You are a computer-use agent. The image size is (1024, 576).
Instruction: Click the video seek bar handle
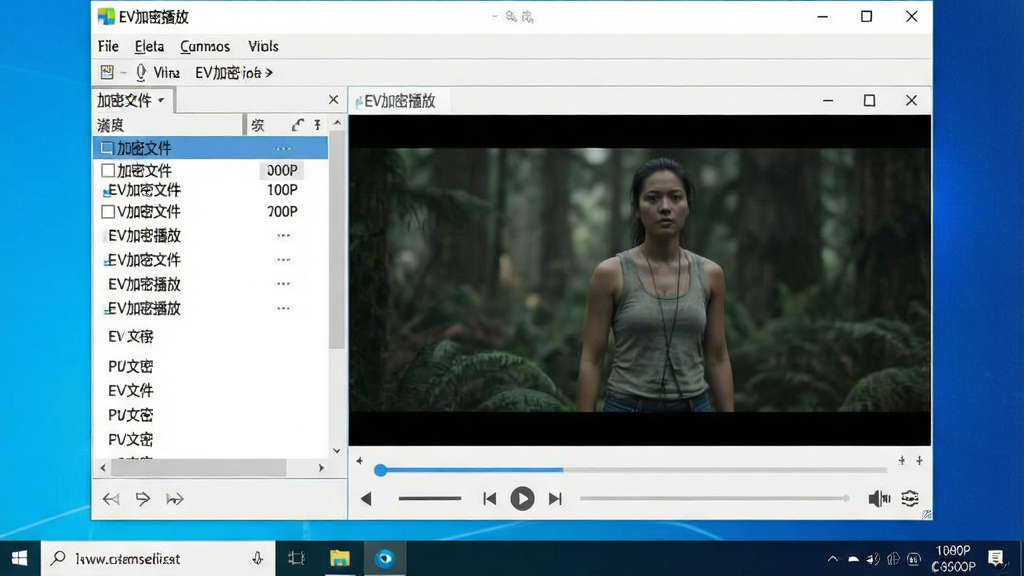point(380,470)
